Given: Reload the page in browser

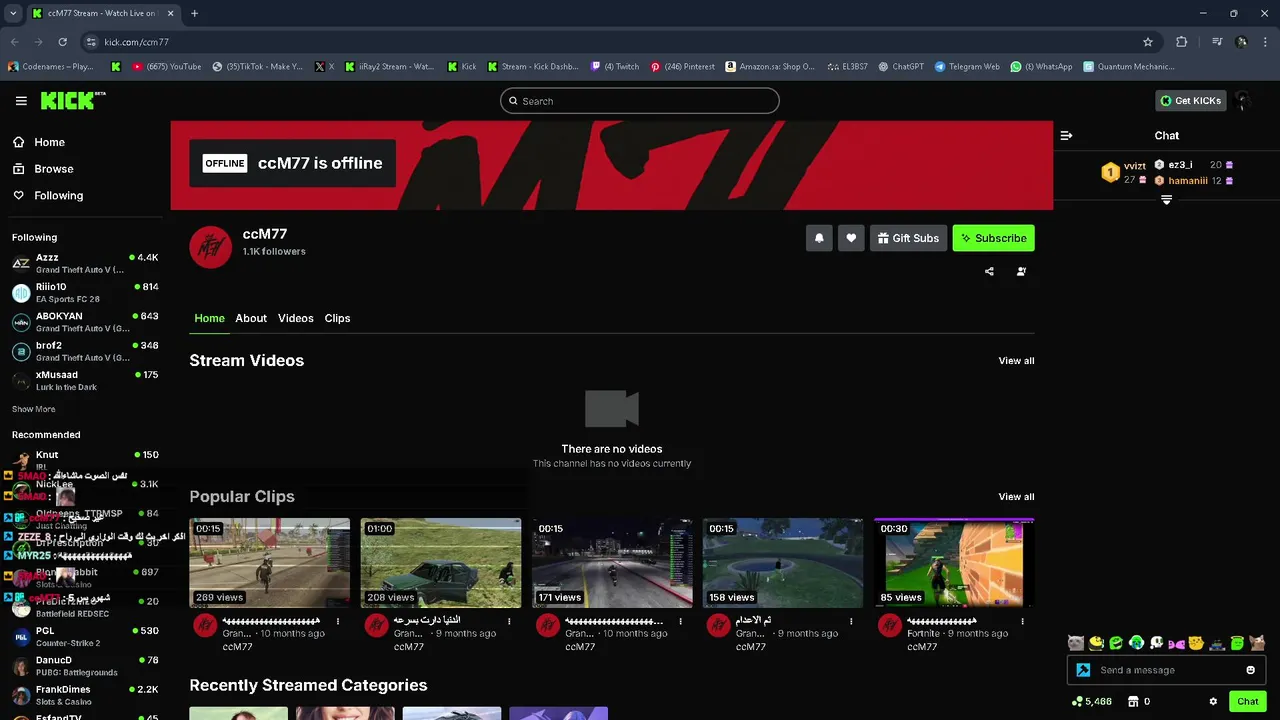Looking at the screenshot, I should (x=62, y=42).
